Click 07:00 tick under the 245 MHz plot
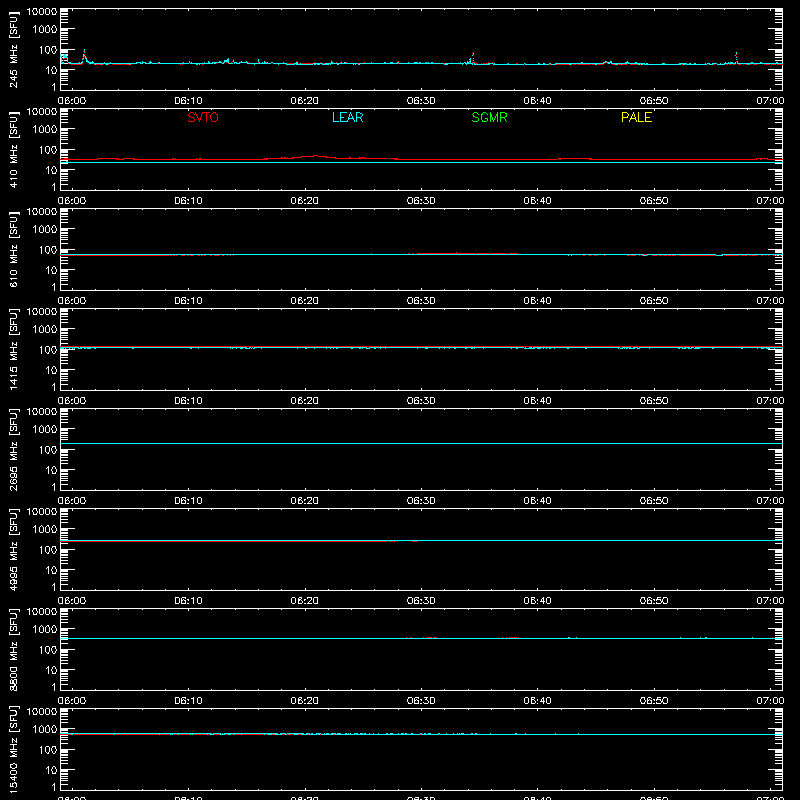Viewport: 800px width, 800px height. 770,101
